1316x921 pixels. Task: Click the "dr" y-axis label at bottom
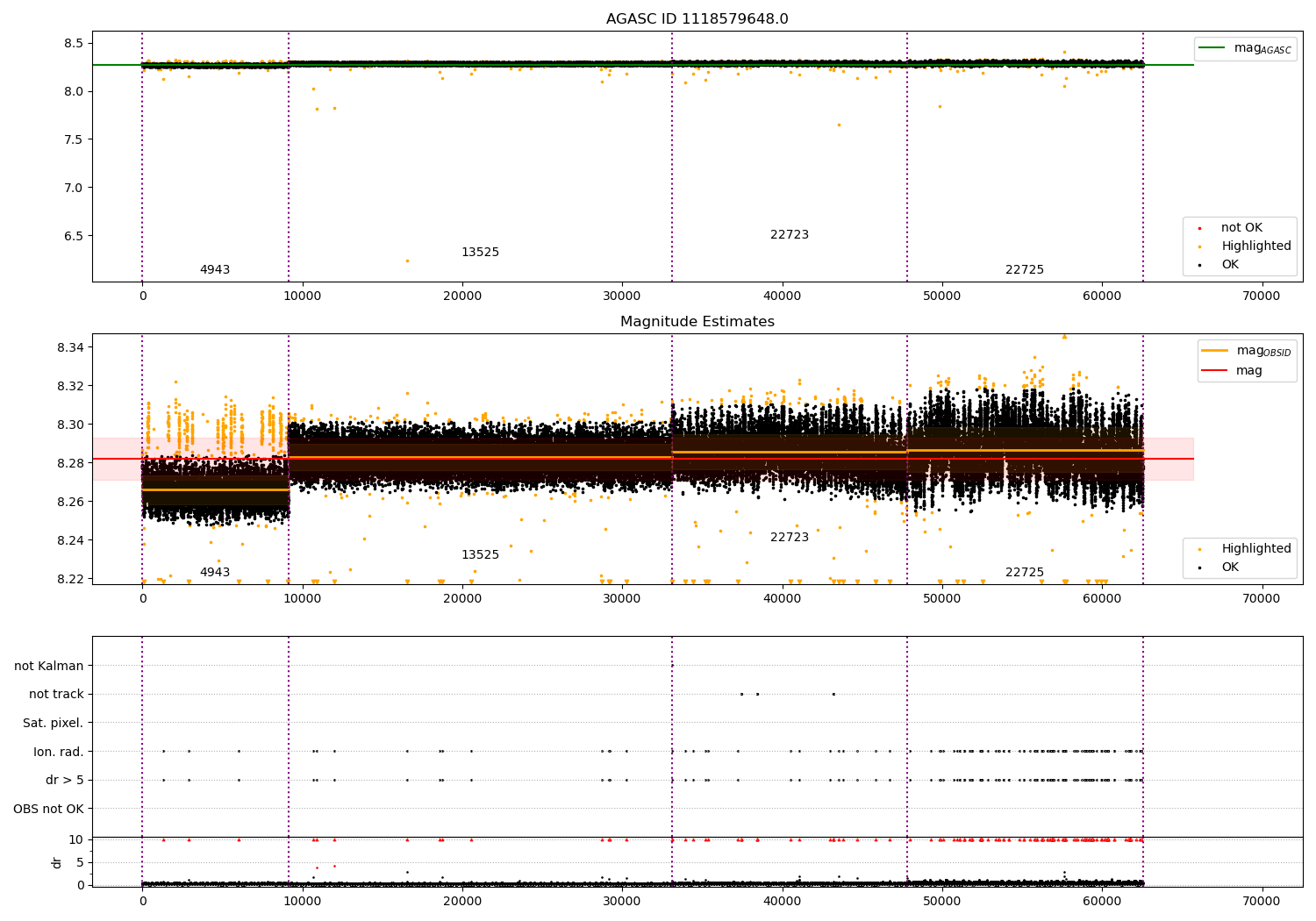[57, 862]
